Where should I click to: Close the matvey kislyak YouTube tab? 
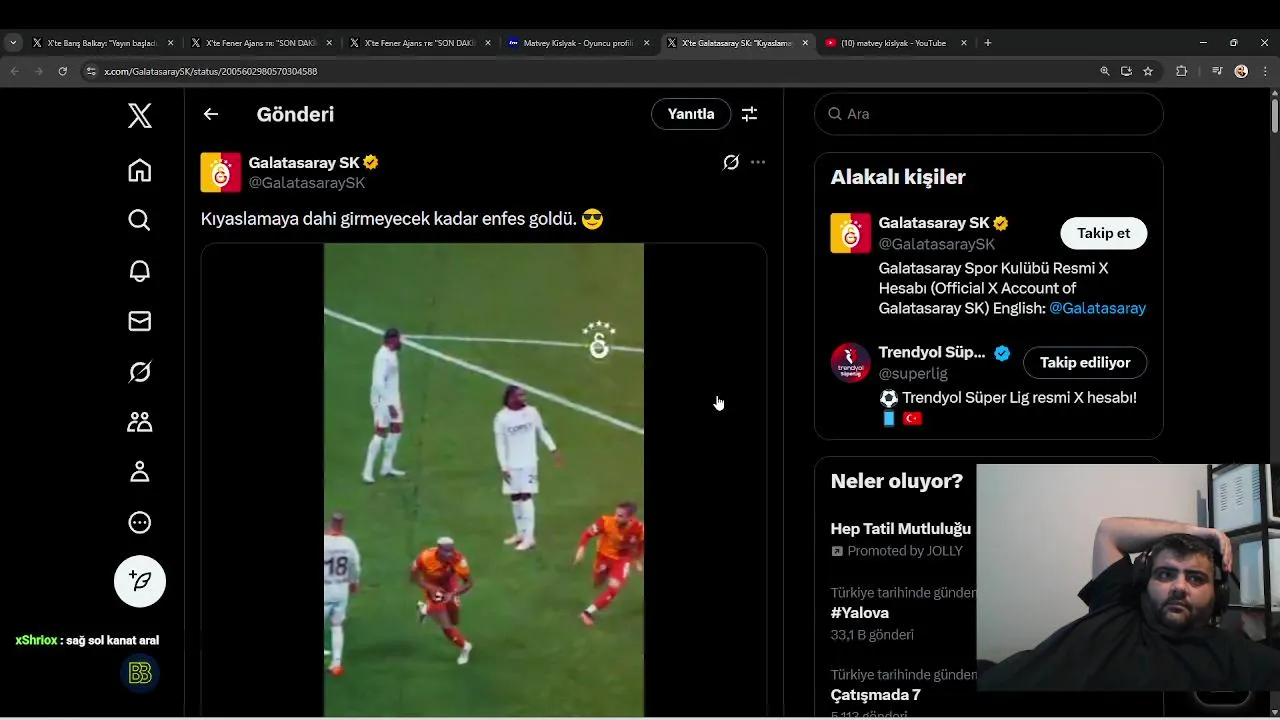click(x=964, y=43)
